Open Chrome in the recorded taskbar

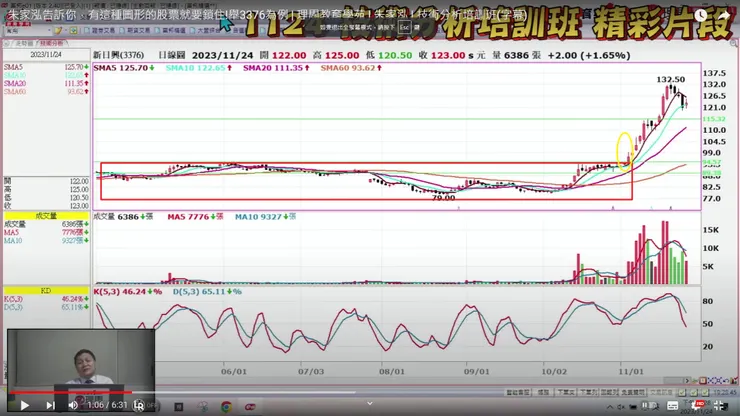[x=227, y=407]
